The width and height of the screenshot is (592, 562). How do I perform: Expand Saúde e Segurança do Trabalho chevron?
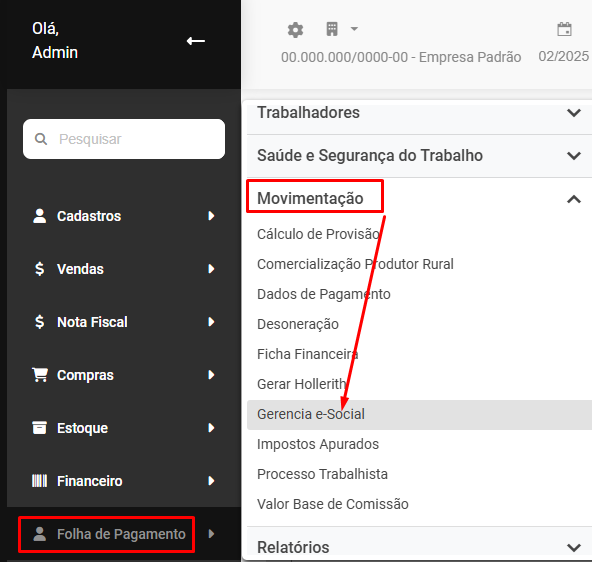(x=574, y=156)
